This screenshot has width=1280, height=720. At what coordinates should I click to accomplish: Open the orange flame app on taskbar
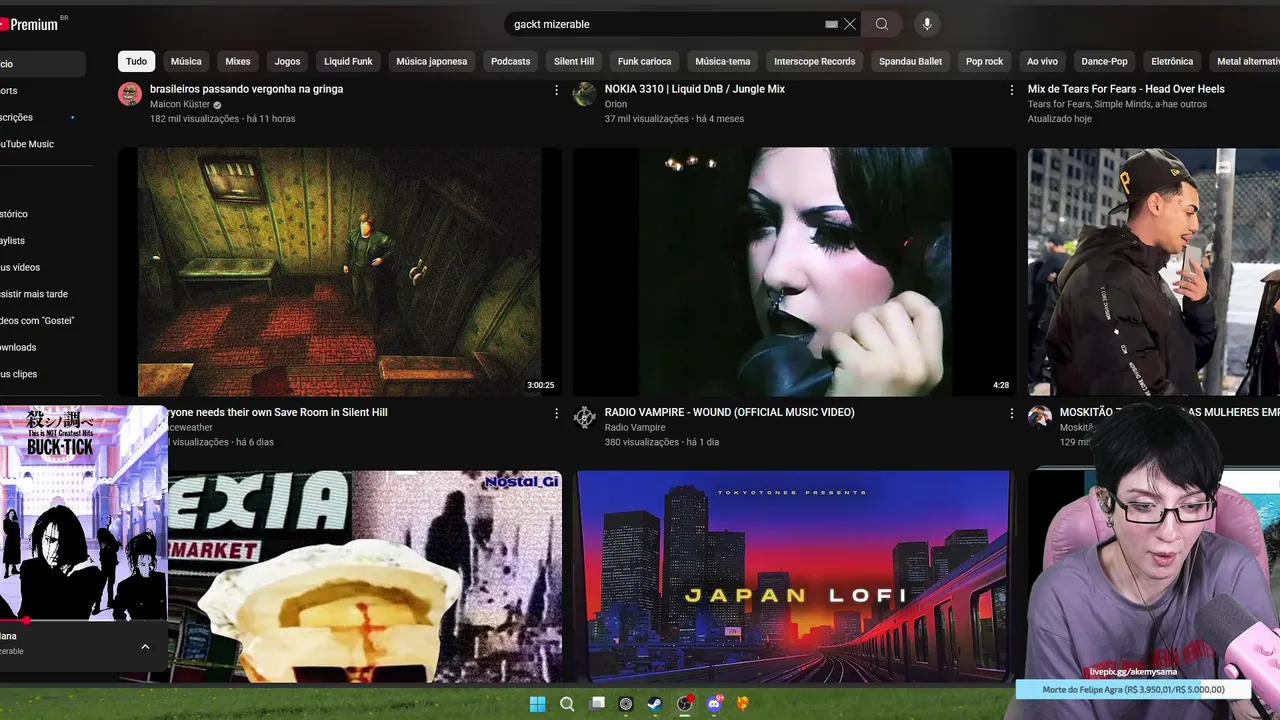click(x=742, y=704)
